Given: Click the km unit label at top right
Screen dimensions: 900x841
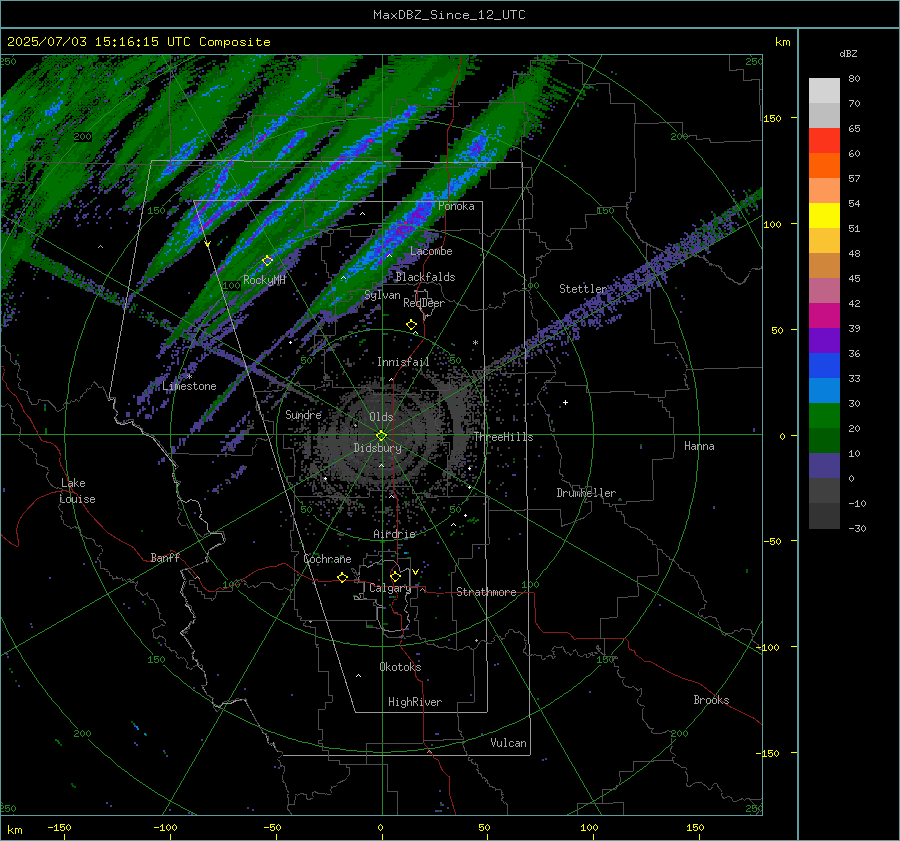Looking at the screenshot, I should [x=782, y=42].
